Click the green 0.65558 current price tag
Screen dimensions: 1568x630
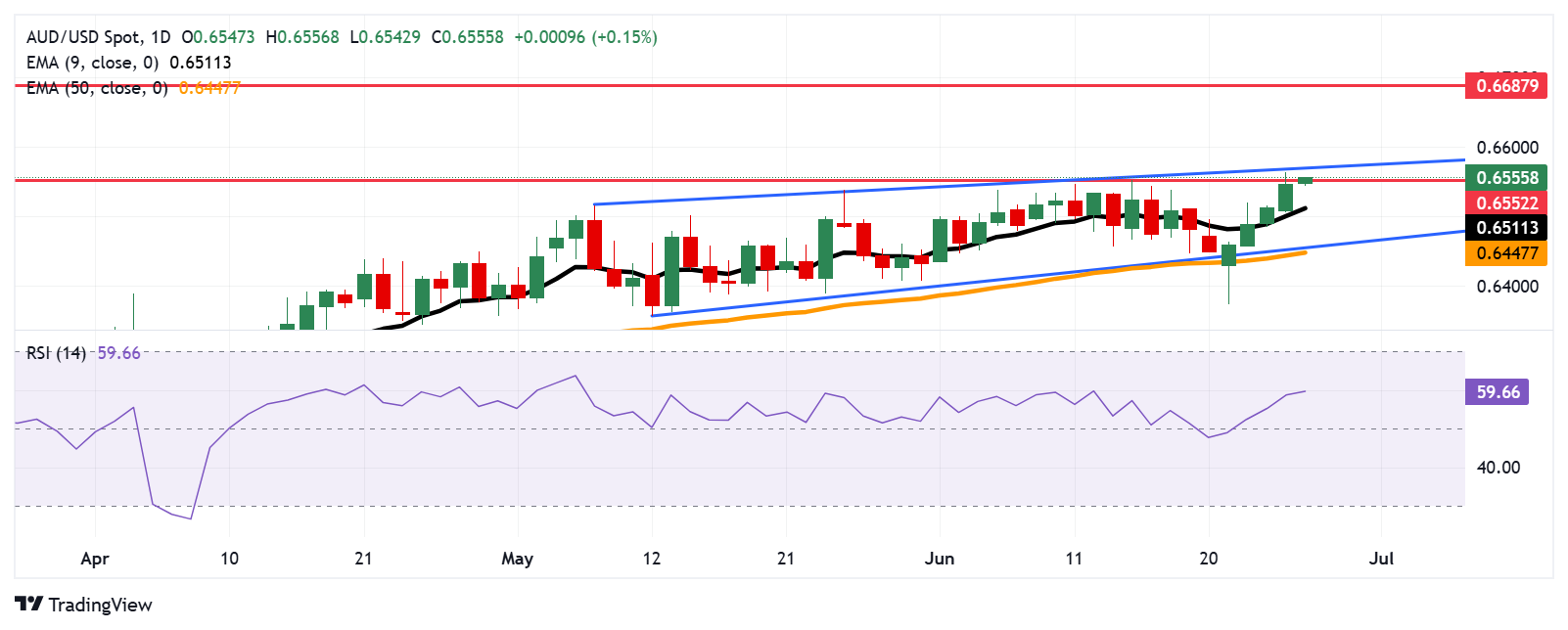1506,178
